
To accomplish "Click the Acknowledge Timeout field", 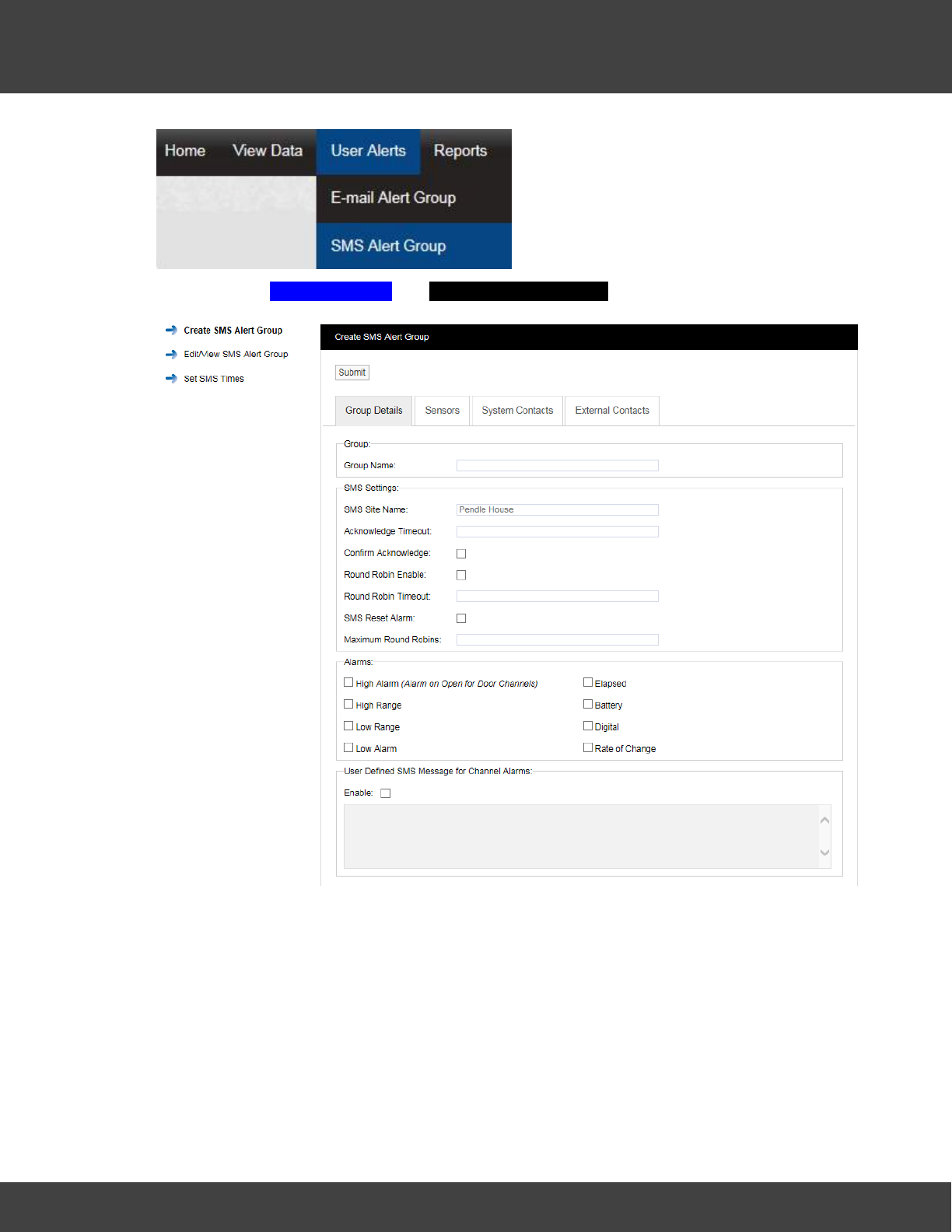I will 558,531.
